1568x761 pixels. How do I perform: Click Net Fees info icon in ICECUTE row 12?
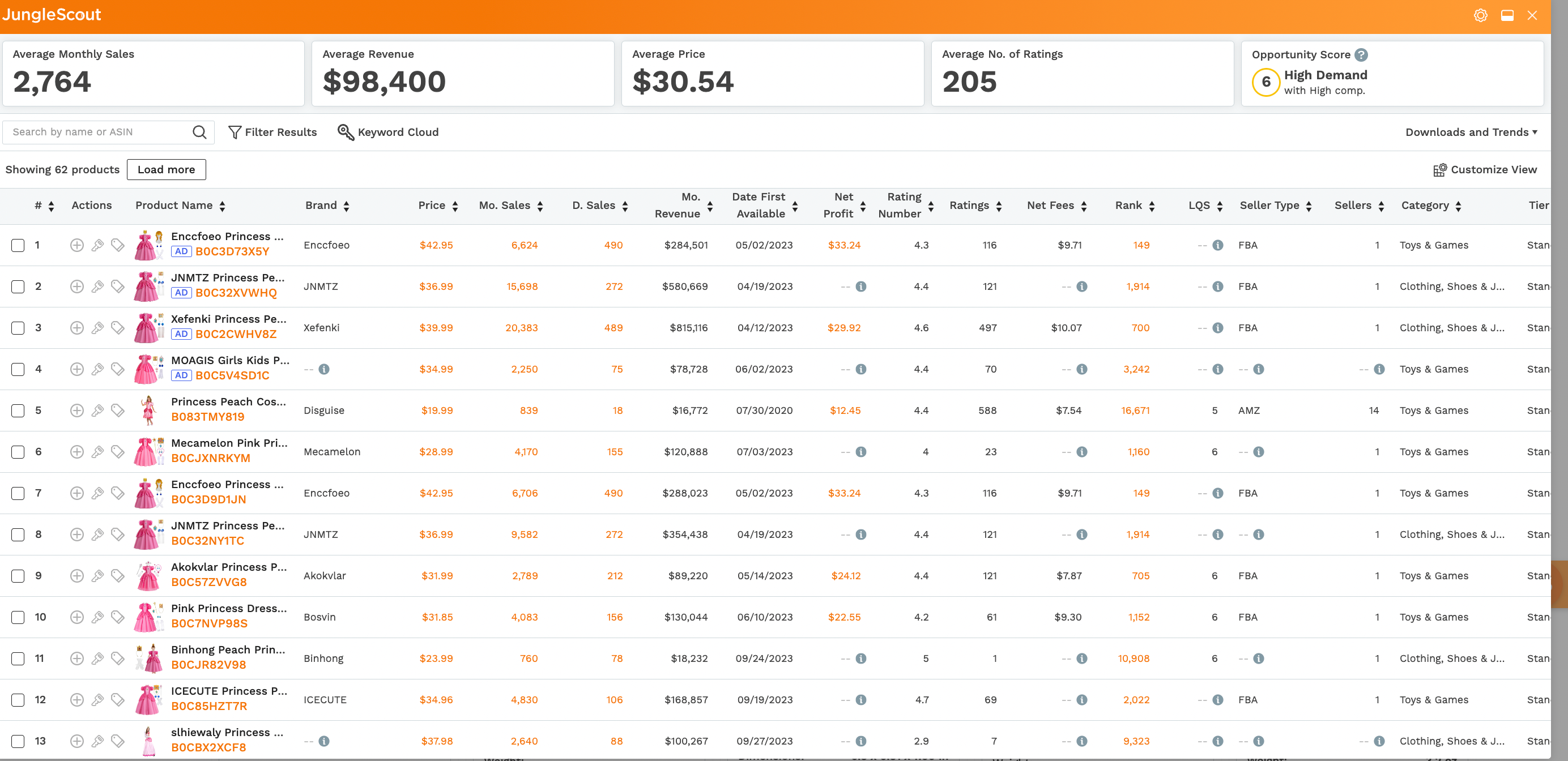pyautogui.click(x=1081, y=700)
